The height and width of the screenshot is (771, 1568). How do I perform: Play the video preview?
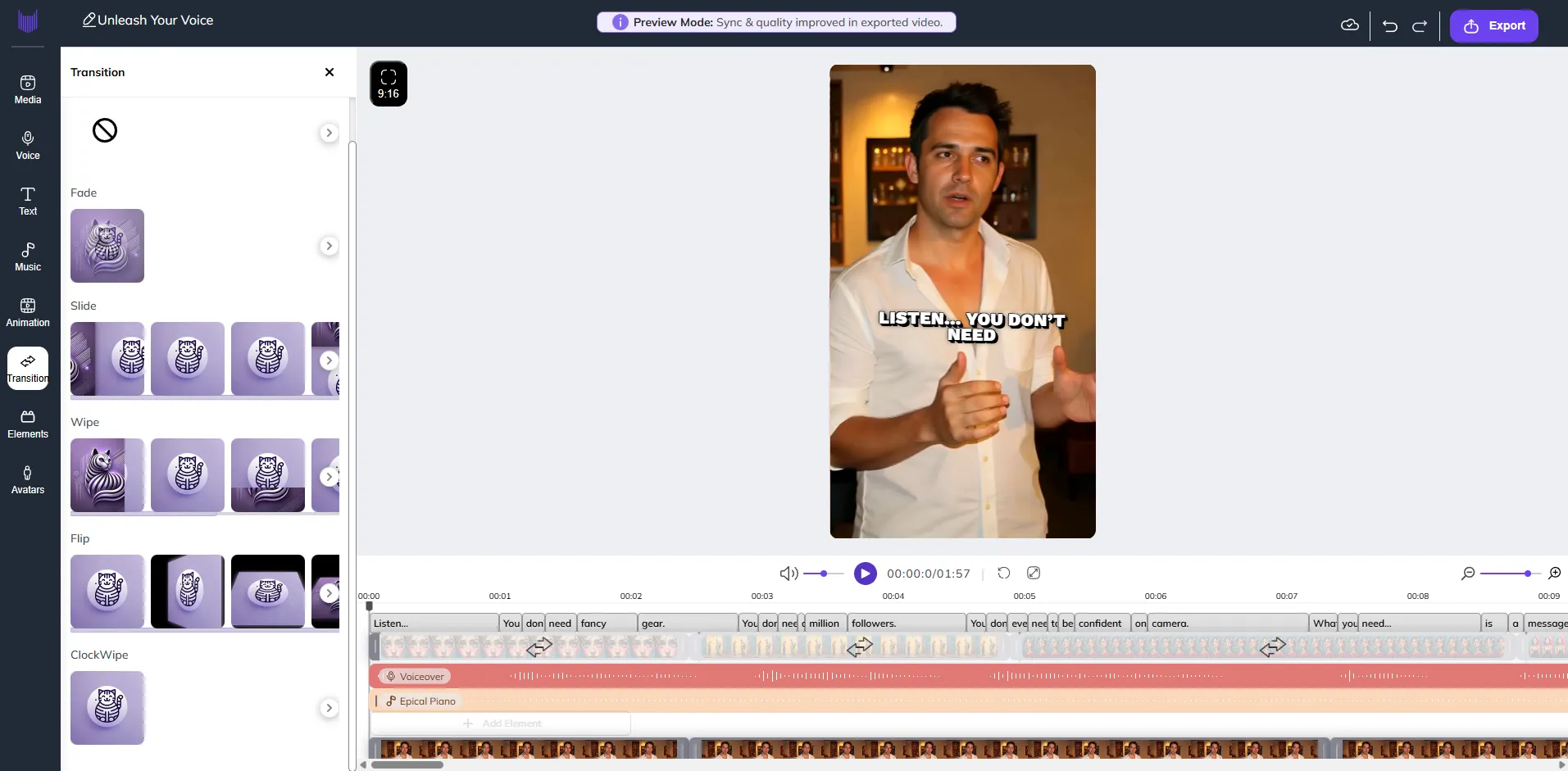click(865, 574)
